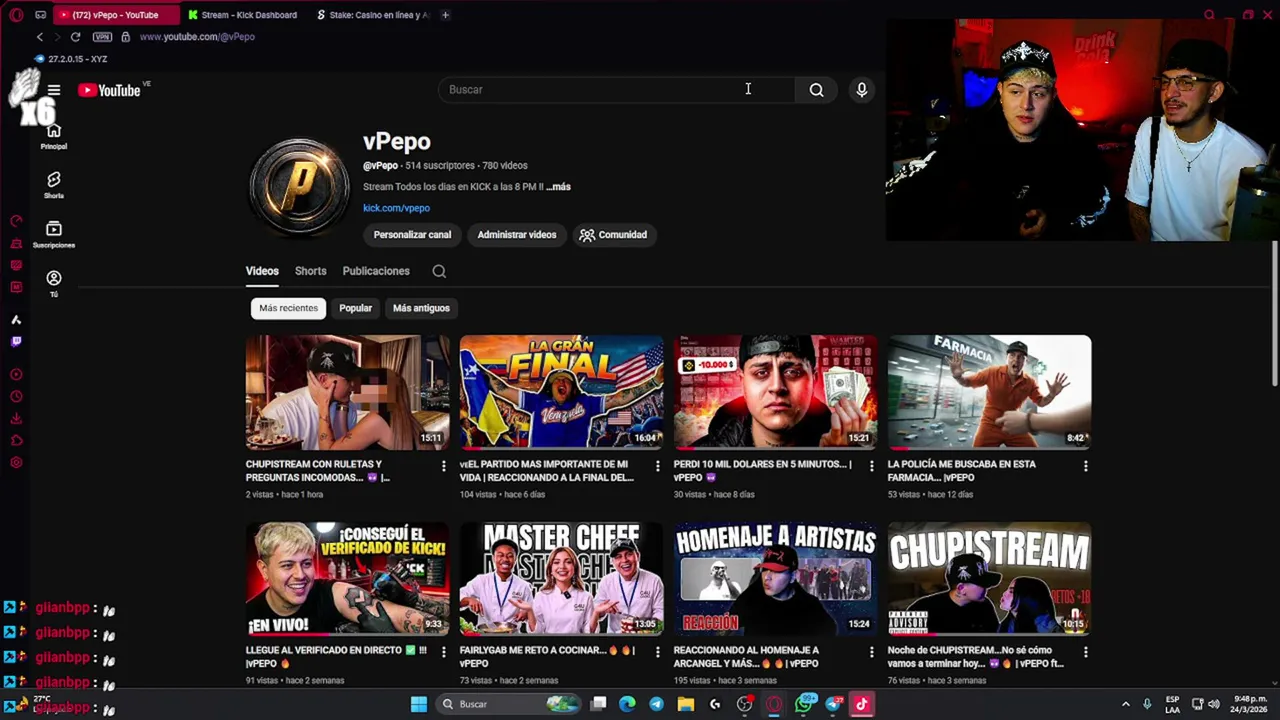This screenshot has width=1280, height=720.
Task: Click the search magnifier button
Action: pyautogui.click(x=816, y=90)
